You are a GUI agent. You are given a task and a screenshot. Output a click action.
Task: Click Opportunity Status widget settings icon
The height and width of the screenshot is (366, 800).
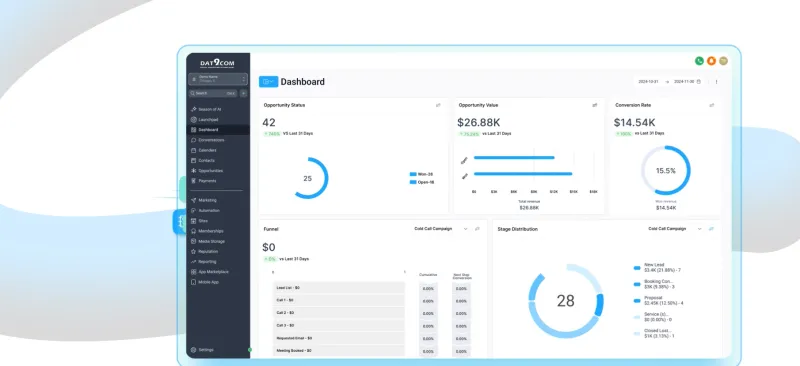[x=438, y=105]
